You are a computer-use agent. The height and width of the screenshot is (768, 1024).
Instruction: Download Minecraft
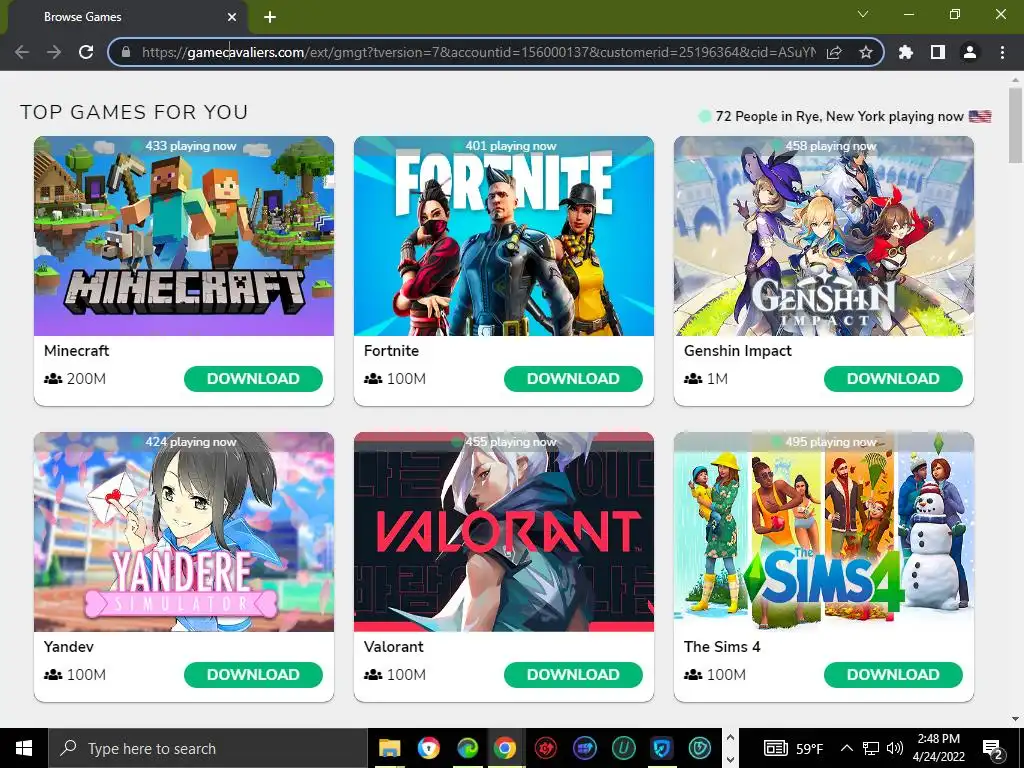(253, 379)
